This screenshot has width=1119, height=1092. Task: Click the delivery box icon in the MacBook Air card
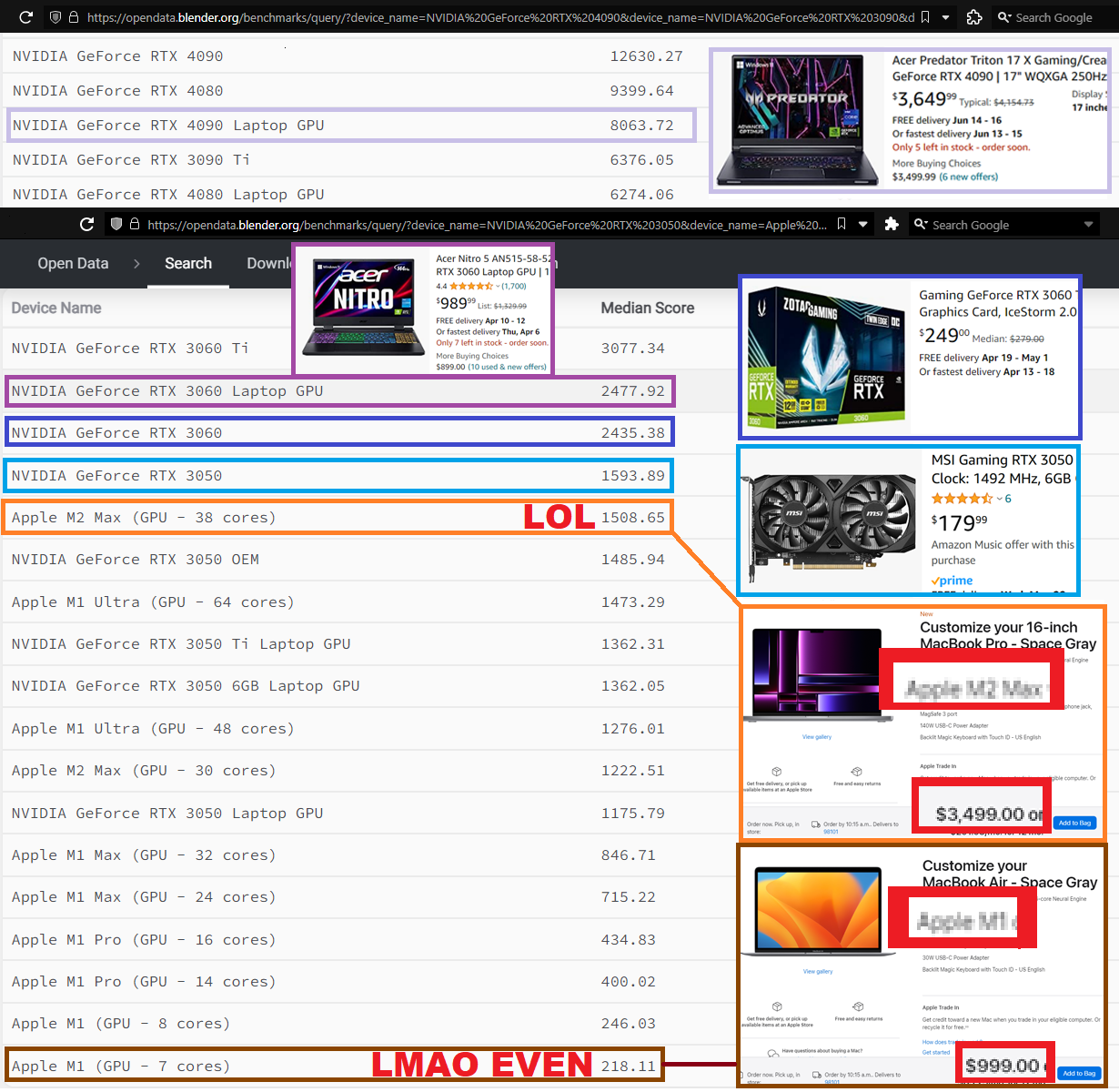[x=777, y=1006]
